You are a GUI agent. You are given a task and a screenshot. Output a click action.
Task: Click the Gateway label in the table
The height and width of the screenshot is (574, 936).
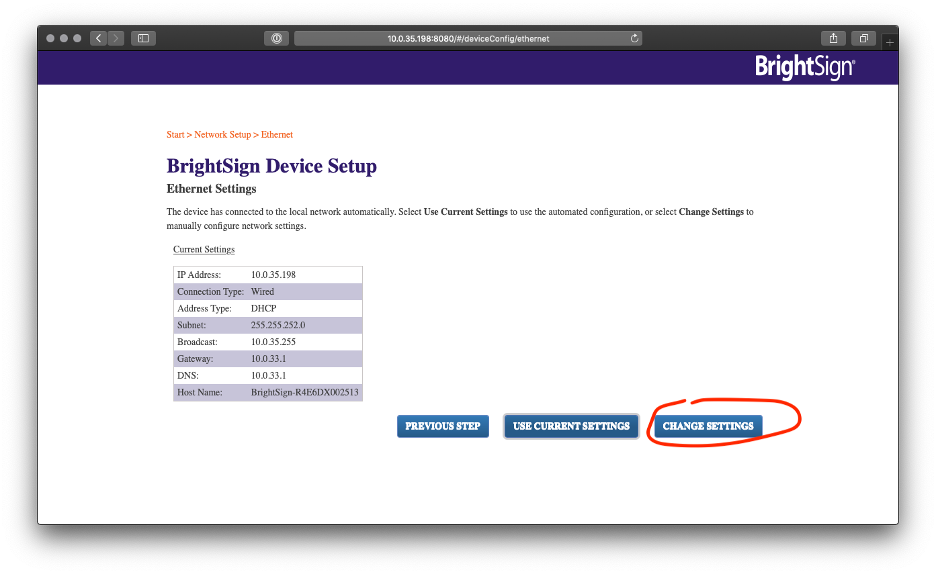195,359
